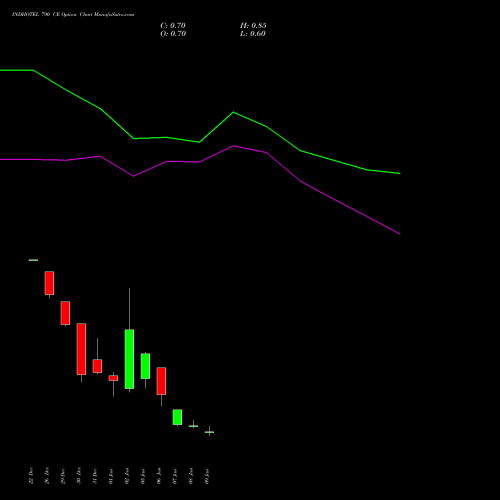This screenshot has width=500, height=500.
Task: Select the chart title text at top left
Action: click(x=73, y=15)
